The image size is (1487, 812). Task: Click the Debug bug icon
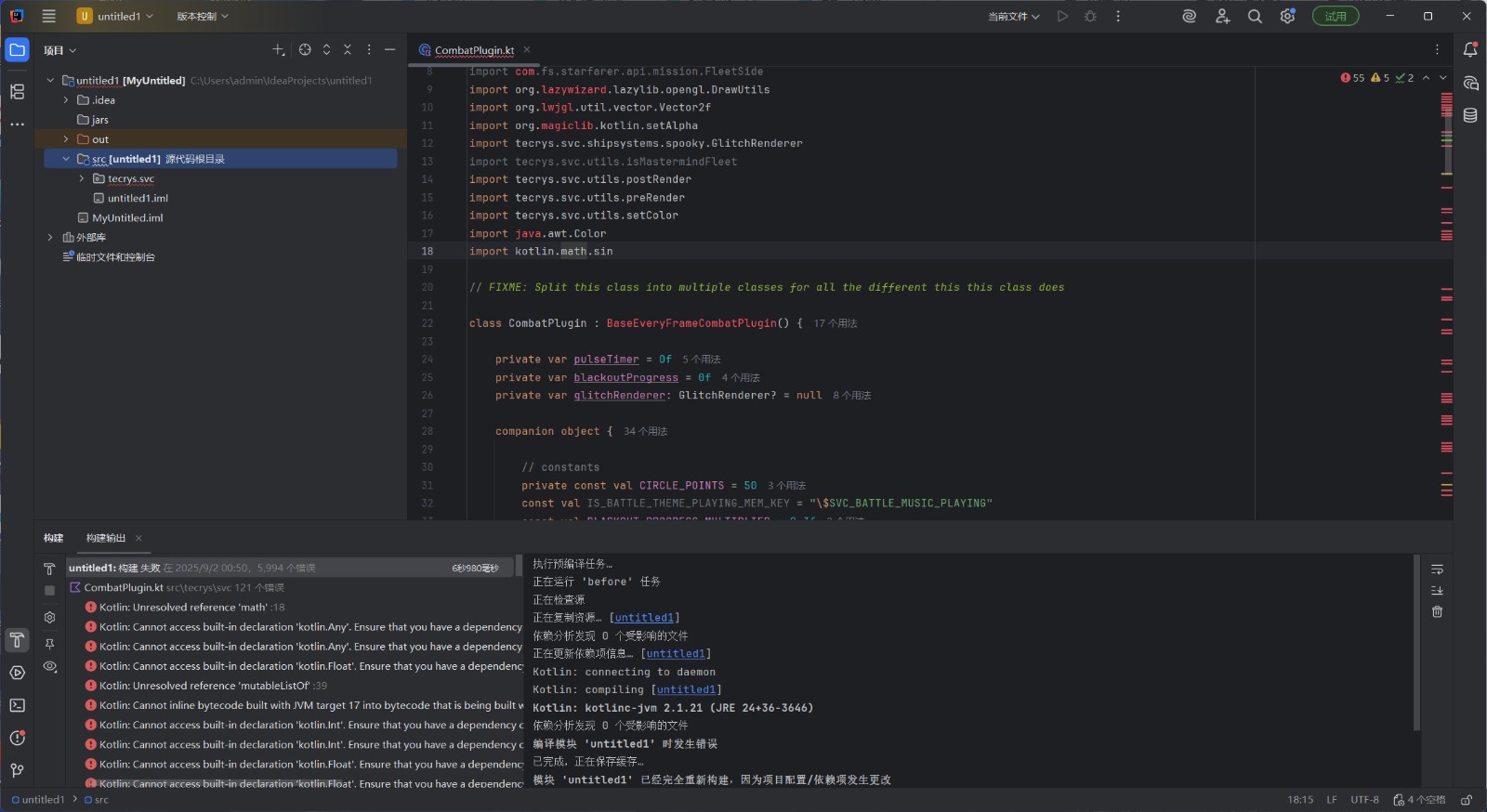(1090, 16)
